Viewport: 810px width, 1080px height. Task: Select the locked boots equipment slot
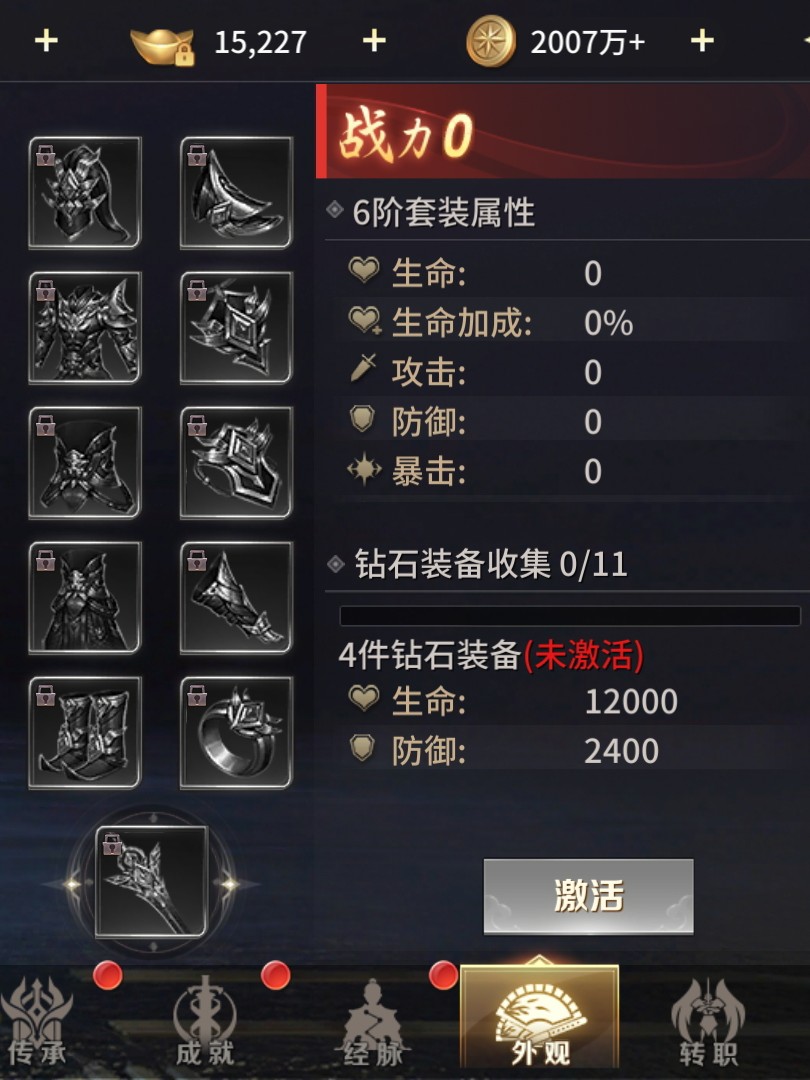coord(85,732)
